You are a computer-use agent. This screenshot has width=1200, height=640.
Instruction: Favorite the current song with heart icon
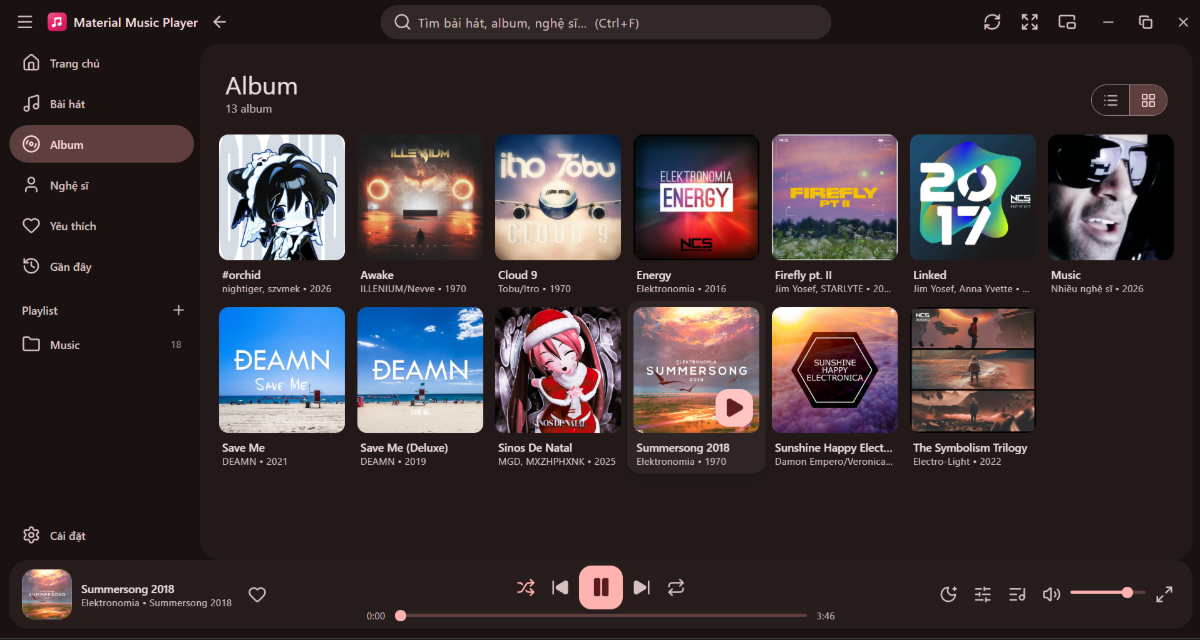(257, 595)
